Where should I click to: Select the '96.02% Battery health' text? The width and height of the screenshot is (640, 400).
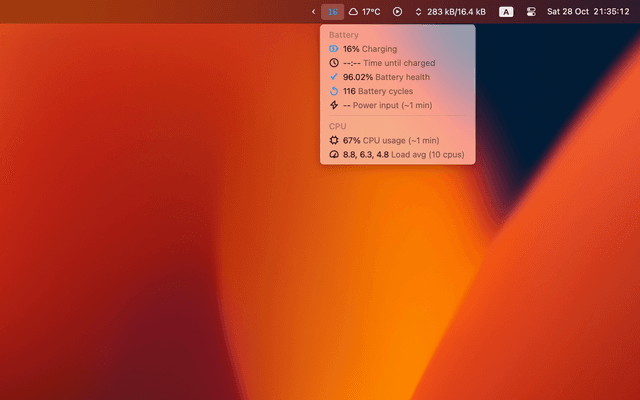point(386,76)
